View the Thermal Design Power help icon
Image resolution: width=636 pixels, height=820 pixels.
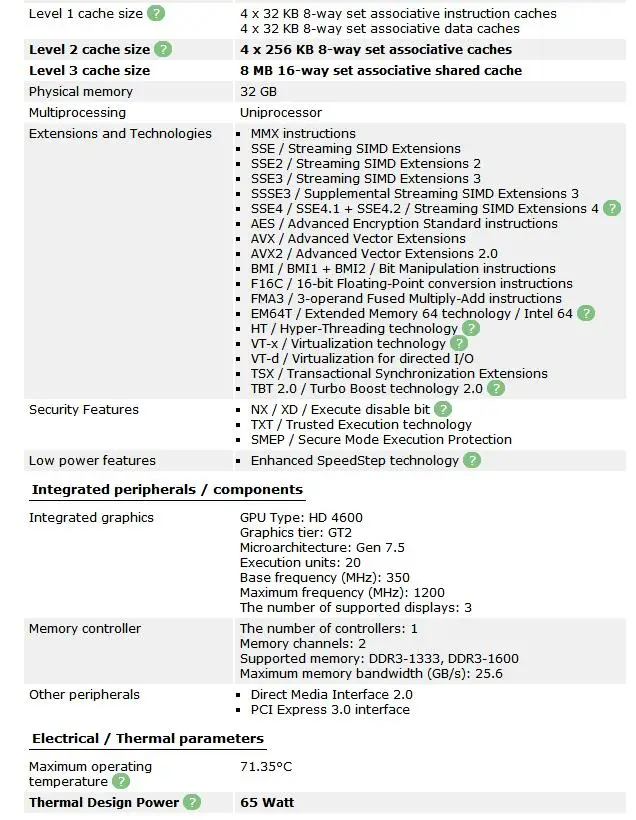coord(192,803)
